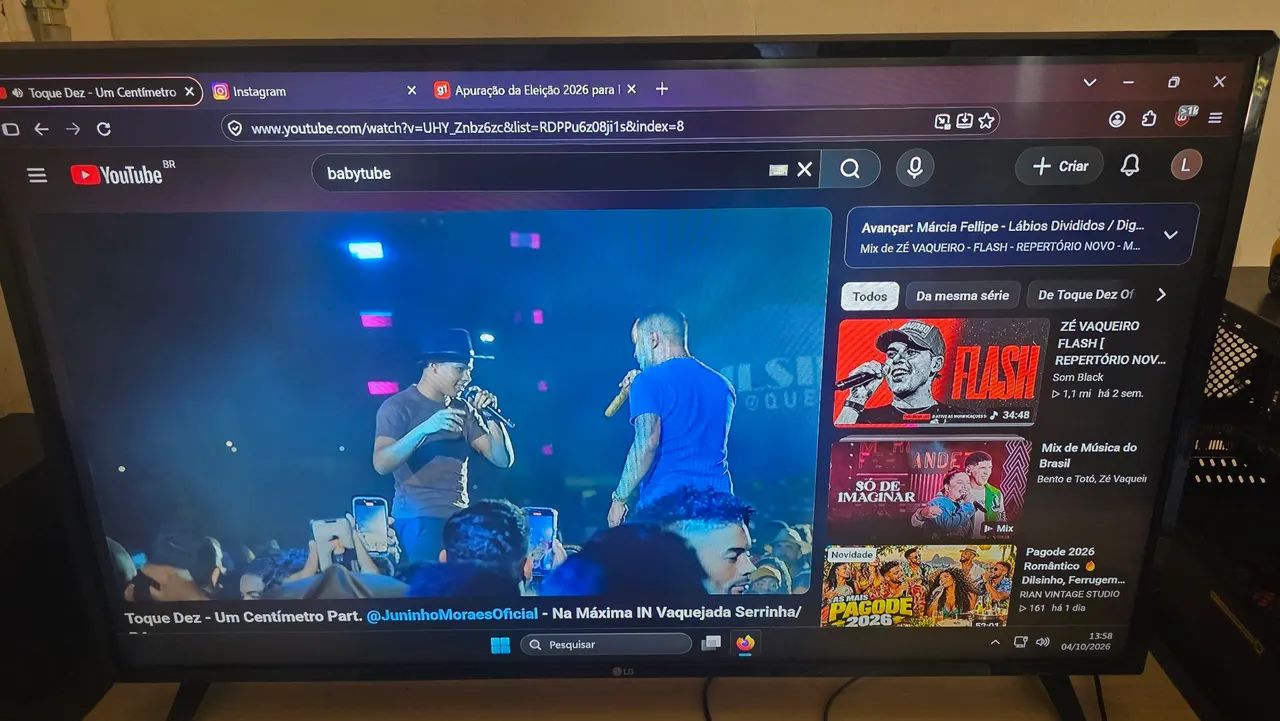Click the Som Black channel name
Screen dimensions: 1280x721
pyautogui.click(x=1077, y=378)
